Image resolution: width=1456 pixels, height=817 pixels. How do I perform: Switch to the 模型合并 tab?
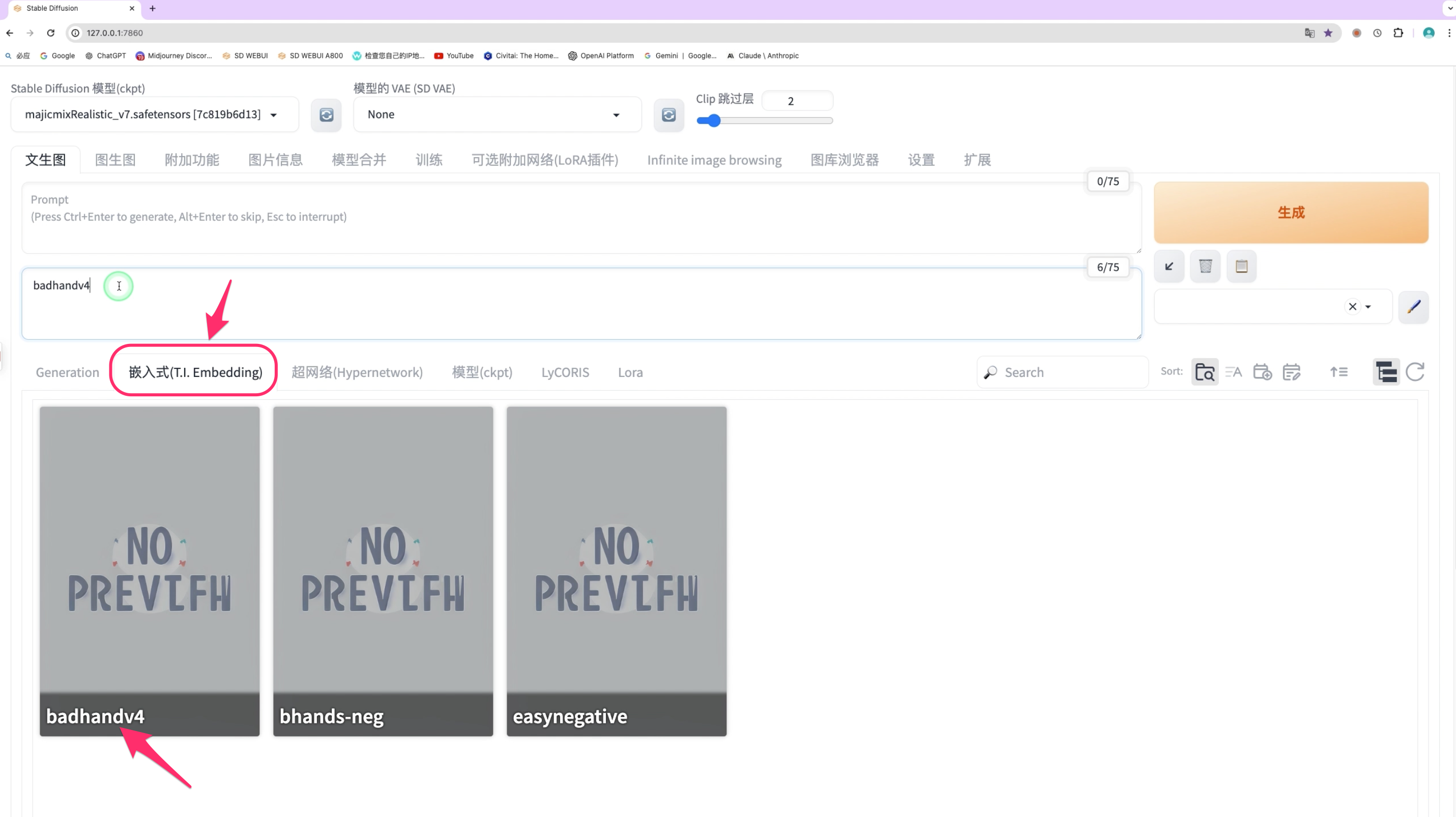pos(359,160)
